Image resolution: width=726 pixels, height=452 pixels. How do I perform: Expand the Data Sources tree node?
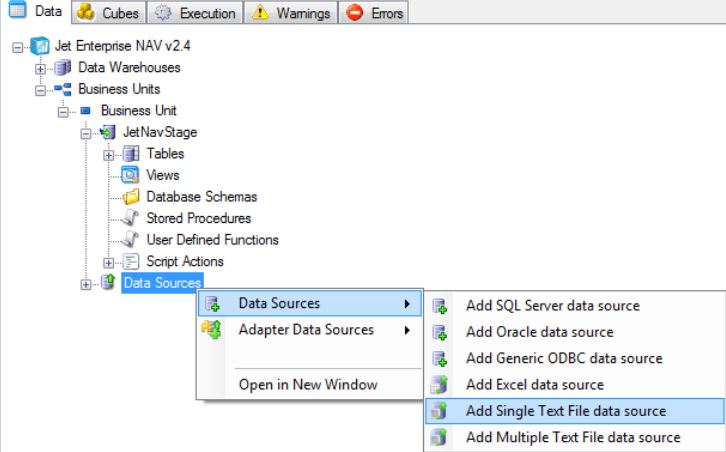click(86, 284)
